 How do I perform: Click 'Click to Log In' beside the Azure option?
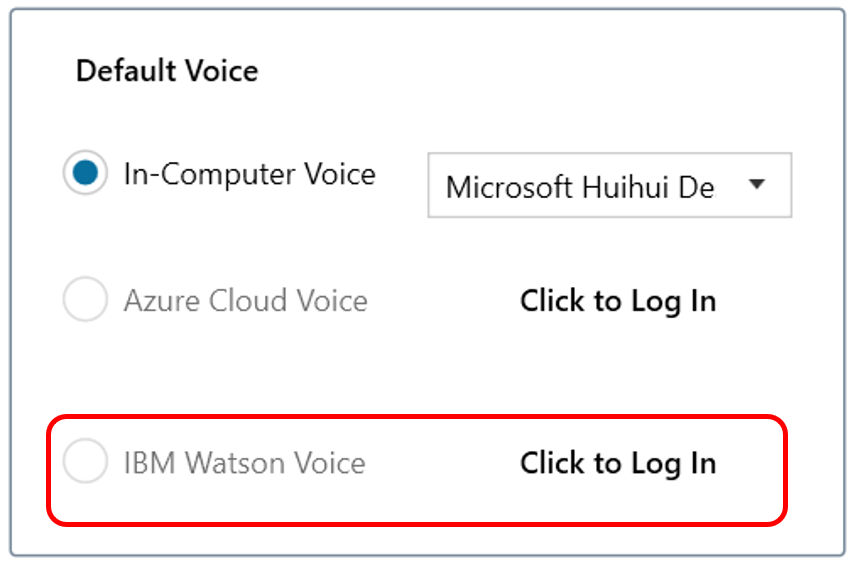618,301
